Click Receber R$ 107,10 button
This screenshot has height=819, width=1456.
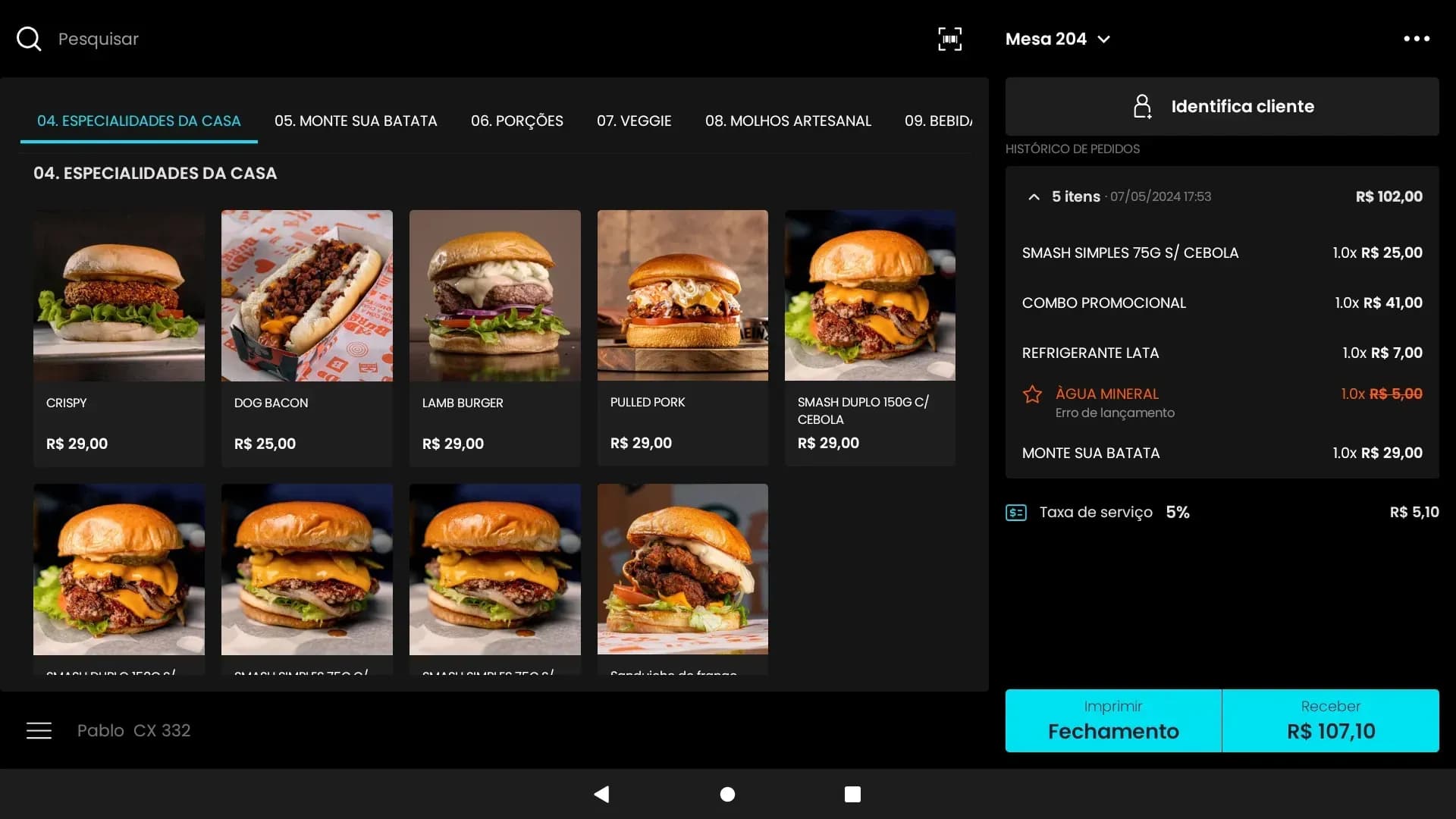[x=1331, y=720]
